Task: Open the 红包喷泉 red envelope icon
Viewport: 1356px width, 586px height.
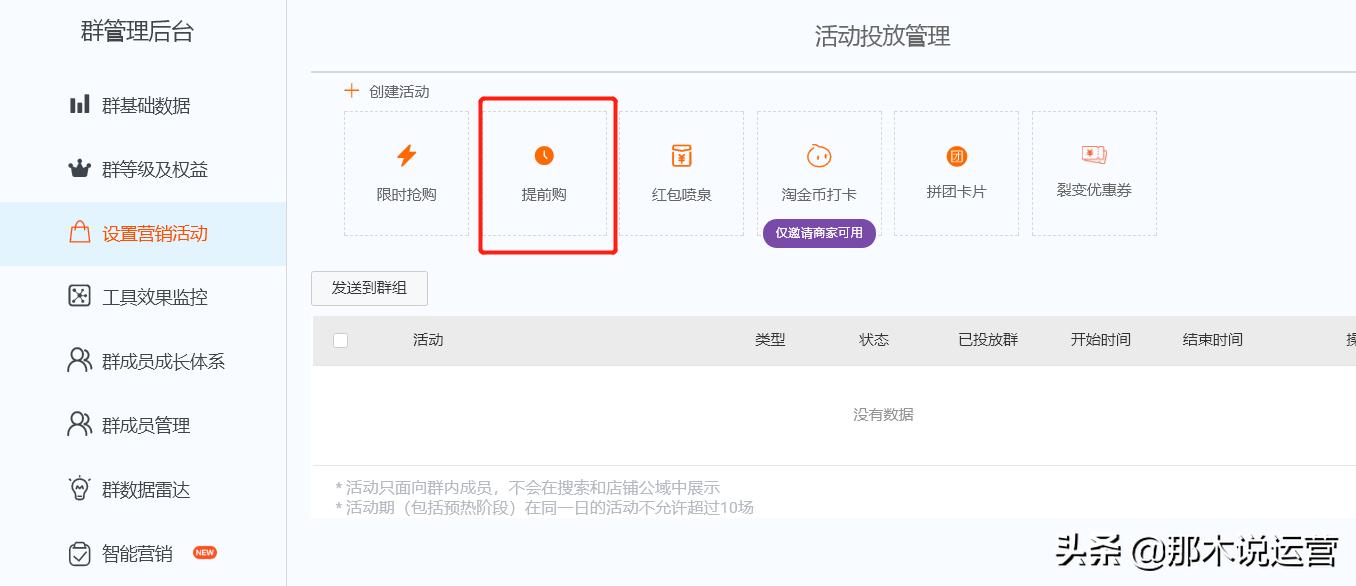Action: click(x=681, y=155)
